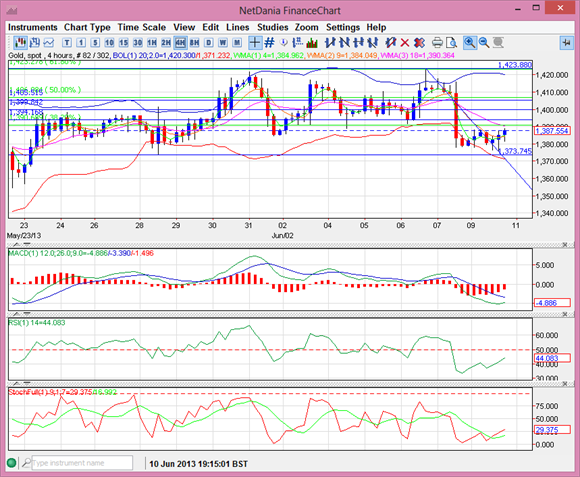Viewport: 580px width, 477px height.
Task: Toggle the chart grid lines icon
Action: (270, 43)
